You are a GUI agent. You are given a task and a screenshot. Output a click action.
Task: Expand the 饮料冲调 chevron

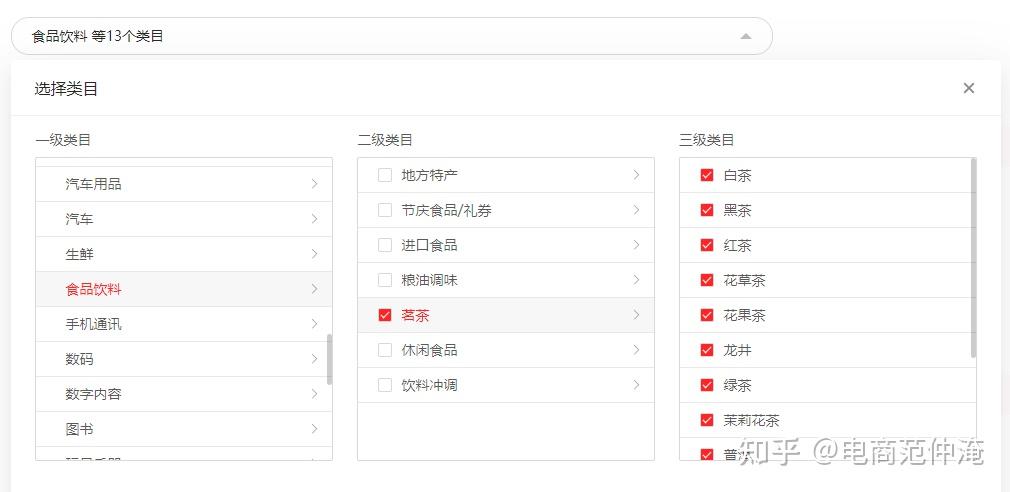(636, 385)
